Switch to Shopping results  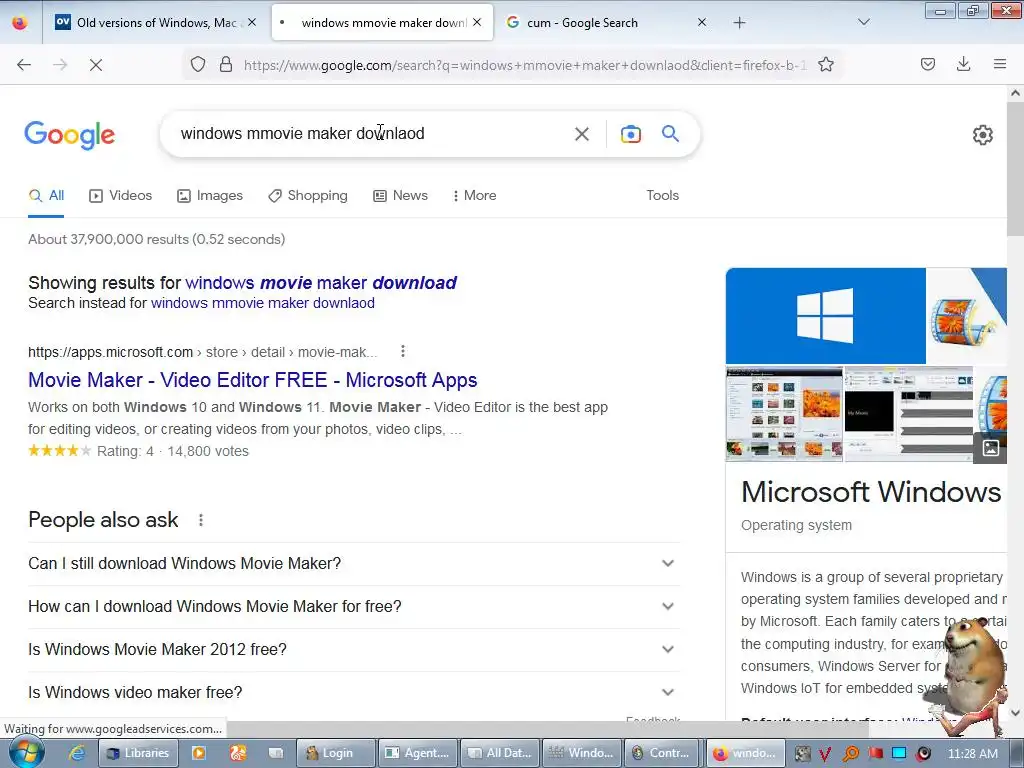[308, 195]
